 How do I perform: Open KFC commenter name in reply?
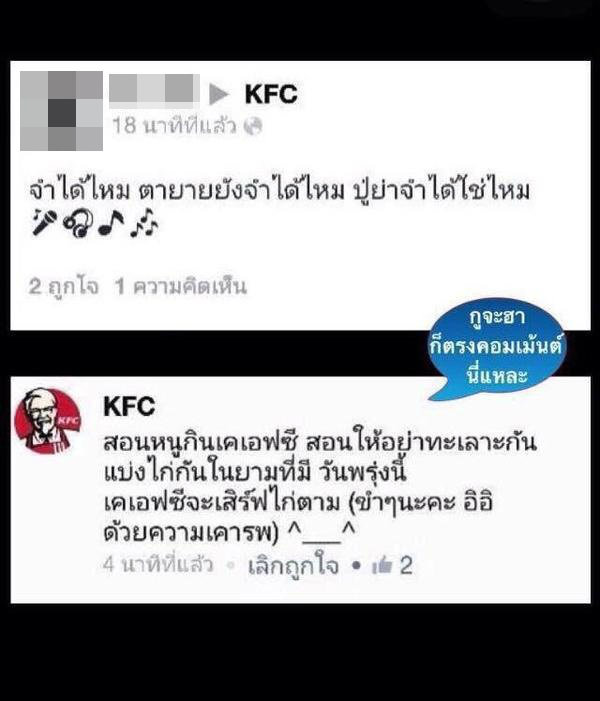click(129, 406)
